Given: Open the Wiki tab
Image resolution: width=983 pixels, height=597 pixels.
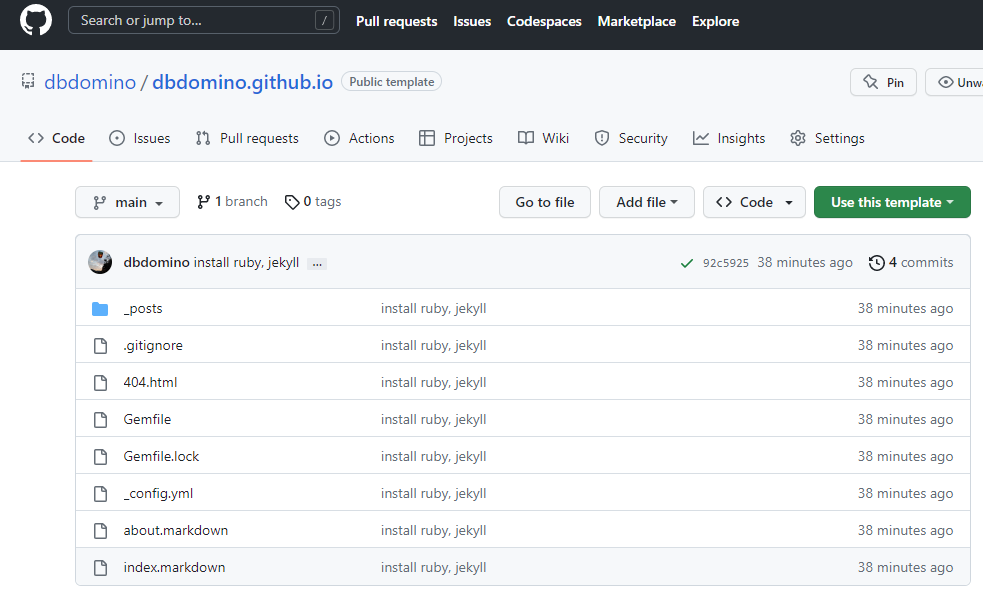Looking at the screenshot, I should [544, 138].
